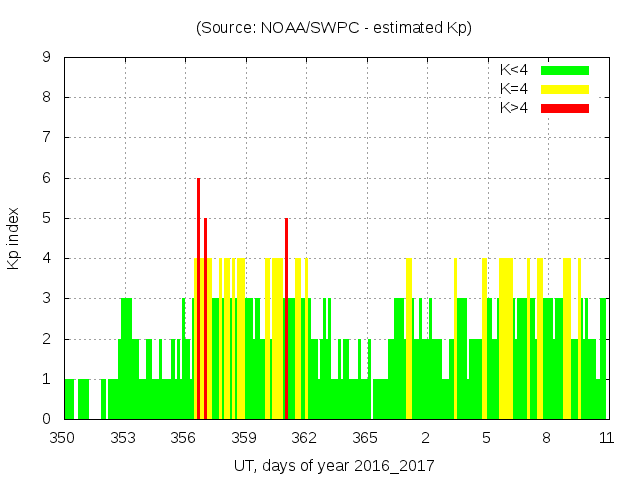Click the 0 label on the y-axis

[x=47, y=419]
